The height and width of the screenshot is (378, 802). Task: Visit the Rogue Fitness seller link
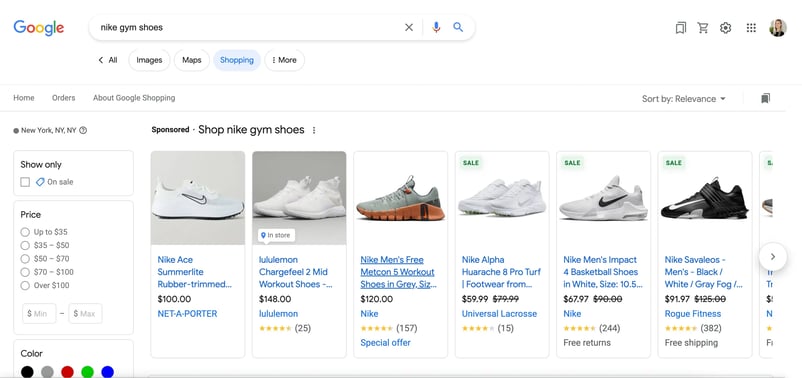(x=693, y=314)
